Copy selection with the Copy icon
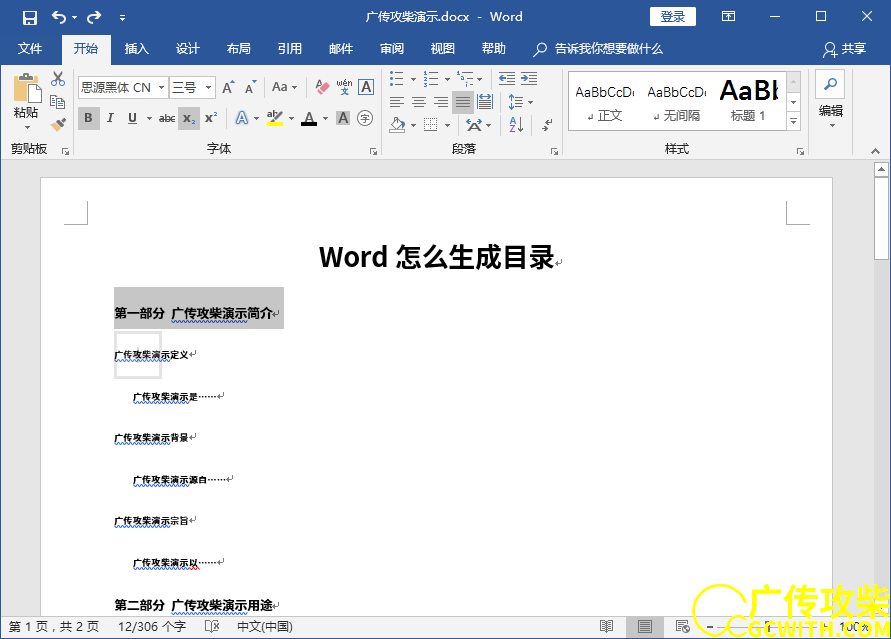891x639 pixels. (x=57, y=102)
